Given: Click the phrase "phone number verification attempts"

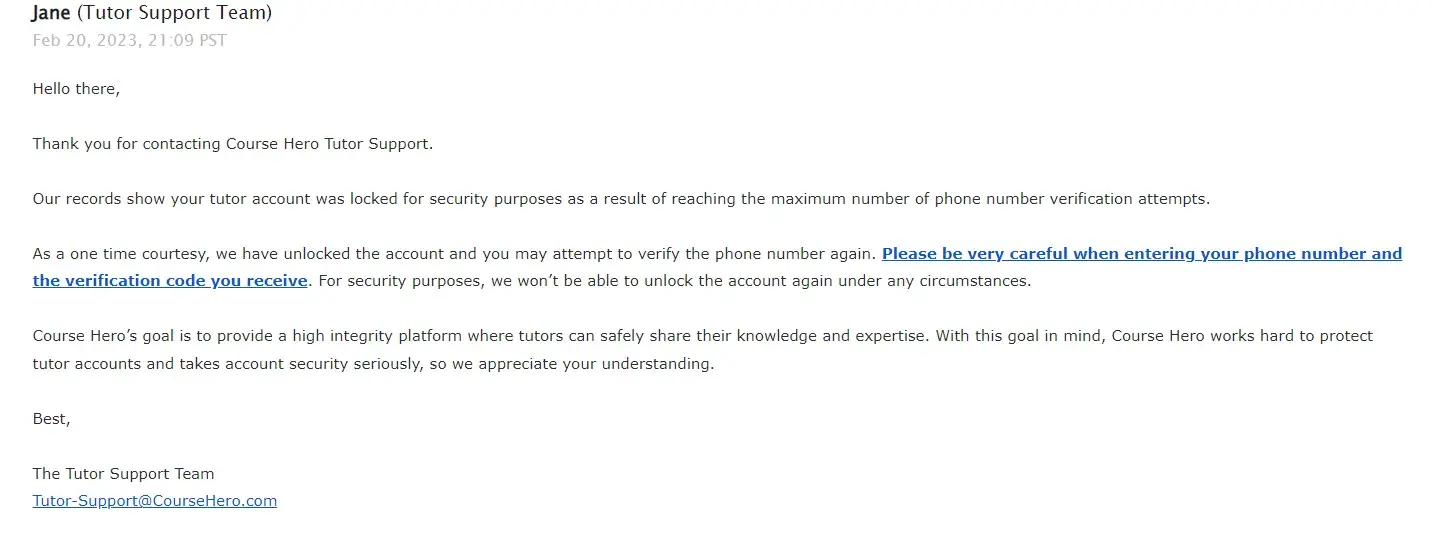Looking at the screenshot, I should [x=1071, y=199].
